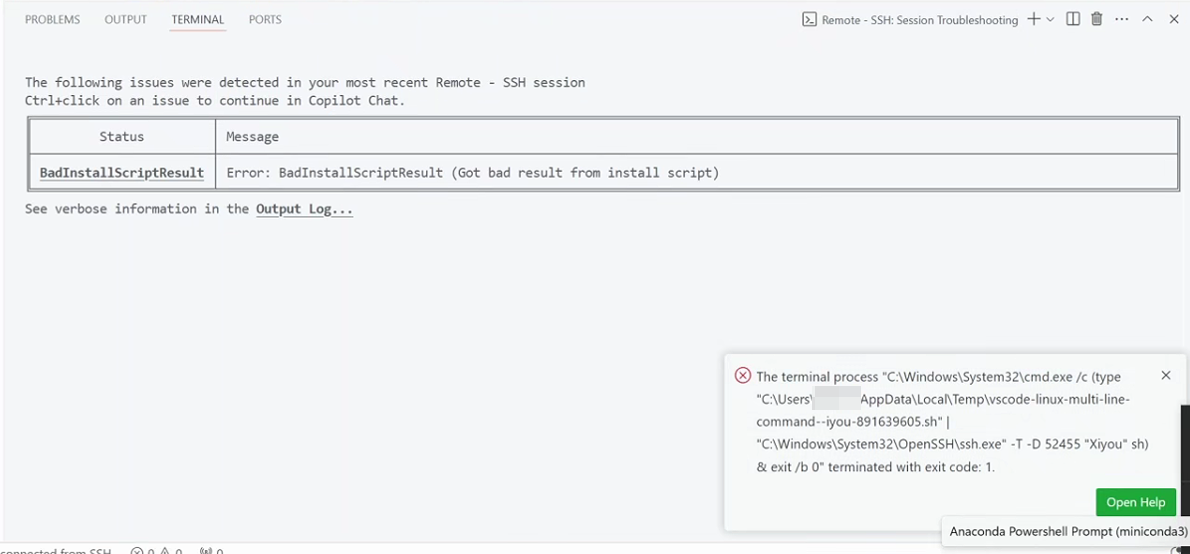1190x554 pixels.
Task: Expand the launch profile dropdown arrow
Action: [1050, 20]
